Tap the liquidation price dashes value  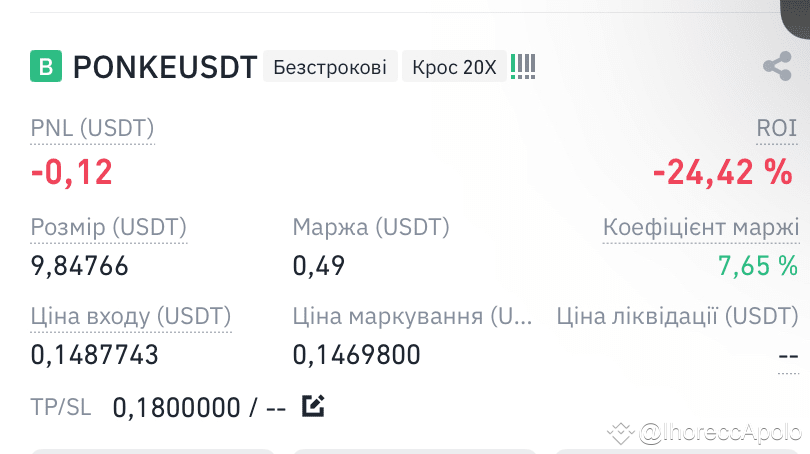pos(788,356)
